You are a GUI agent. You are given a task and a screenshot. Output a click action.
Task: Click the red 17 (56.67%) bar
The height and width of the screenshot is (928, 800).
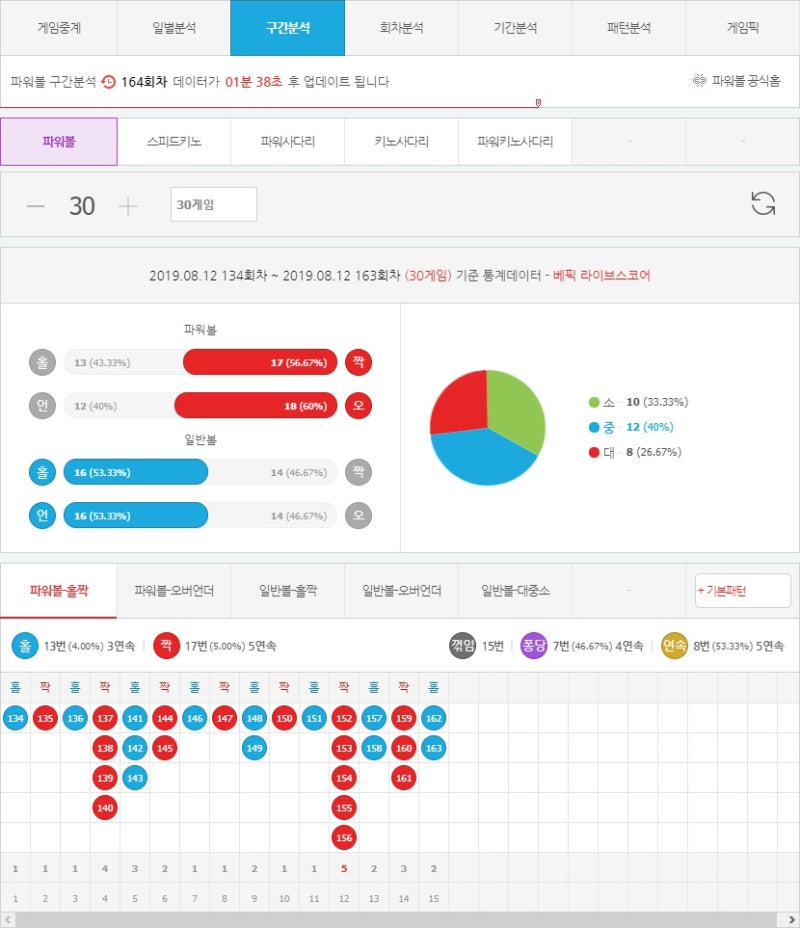tap(260, 362)
